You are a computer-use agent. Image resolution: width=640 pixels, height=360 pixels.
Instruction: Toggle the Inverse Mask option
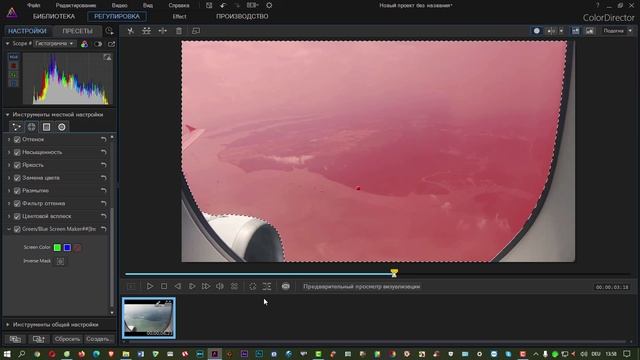(x=60, y=261)
